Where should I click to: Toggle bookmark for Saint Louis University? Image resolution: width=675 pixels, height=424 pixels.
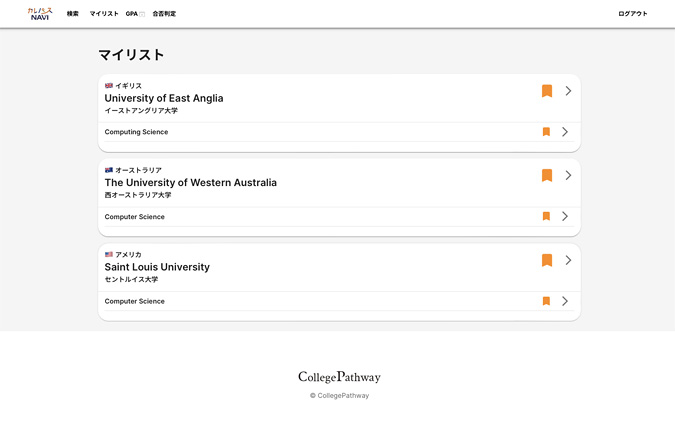pos(547,260)
